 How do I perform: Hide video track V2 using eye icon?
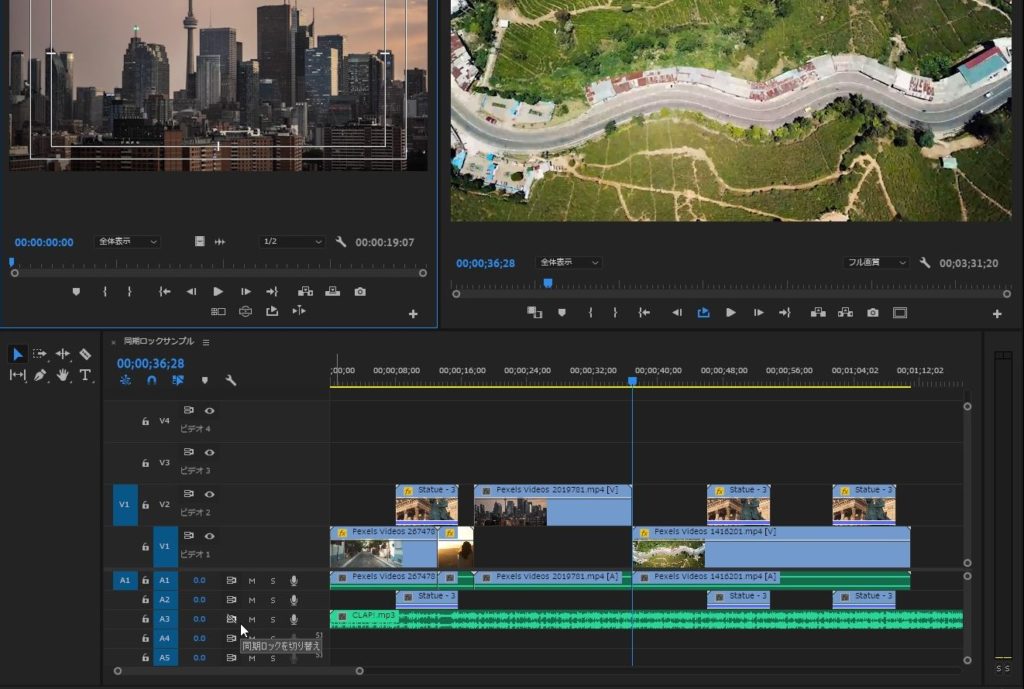click(210, 494)
